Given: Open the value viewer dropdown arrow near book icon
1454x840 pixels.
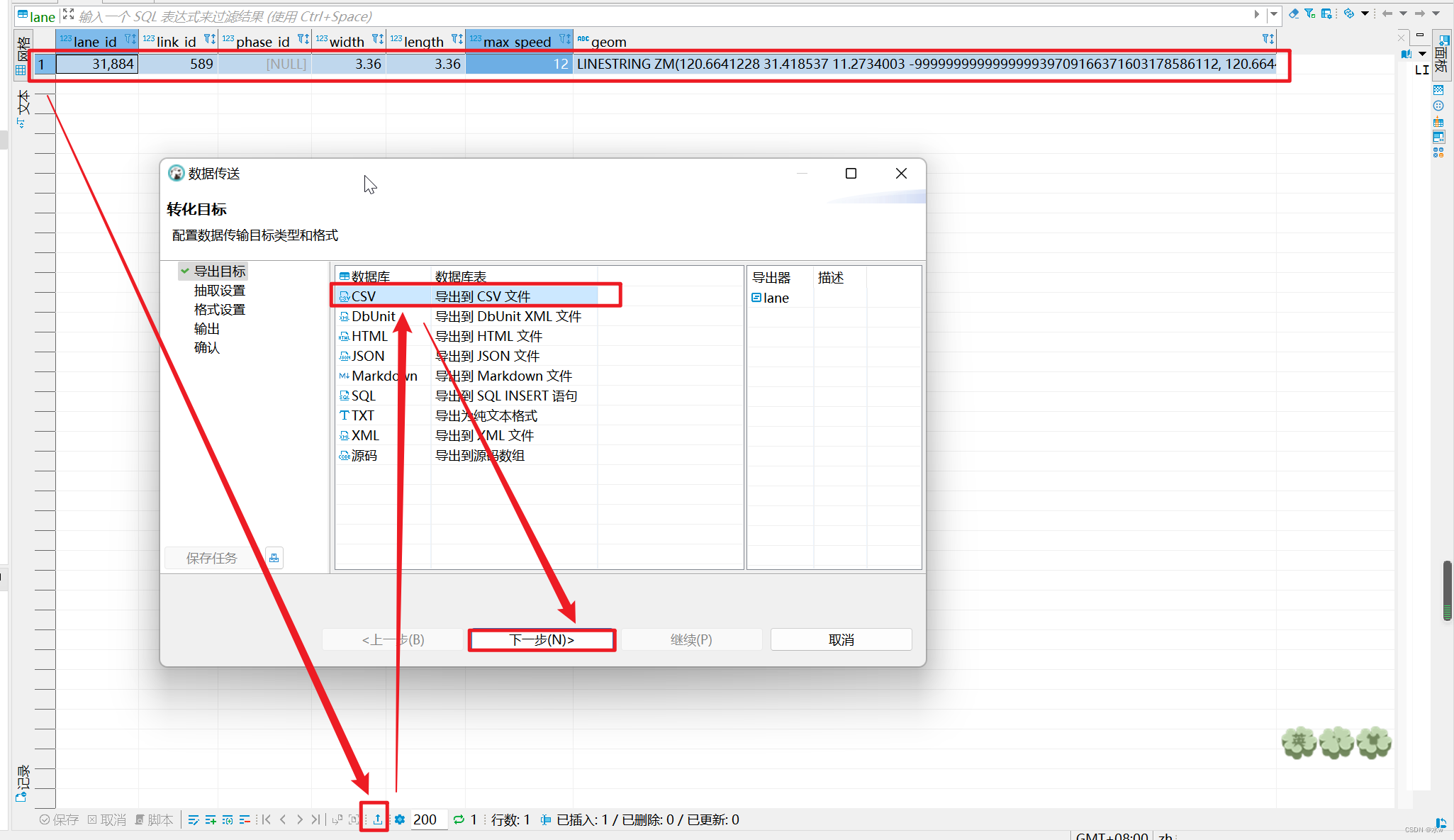Looking at the screenshot, I should pyautogui.click(x=1422, y=54).
